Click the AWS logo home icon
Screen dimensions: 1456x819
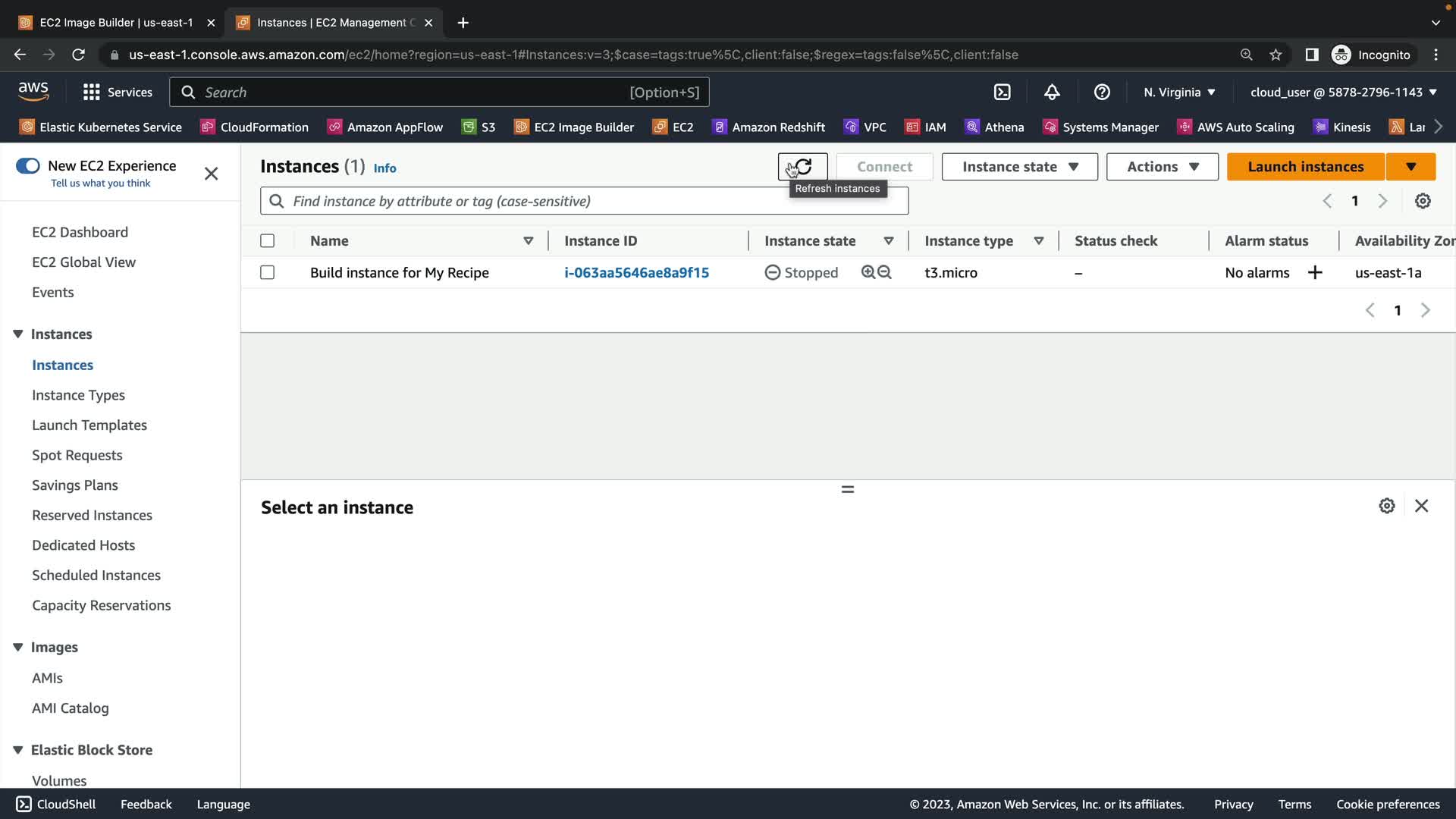pos(33,92)
